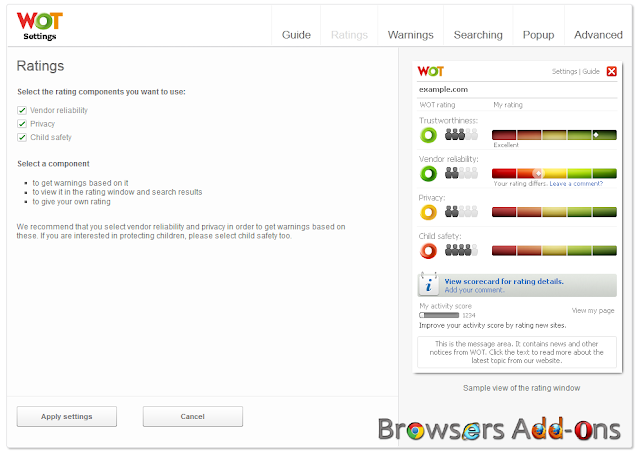
Task: Click example.com site name
Action: 443,89
